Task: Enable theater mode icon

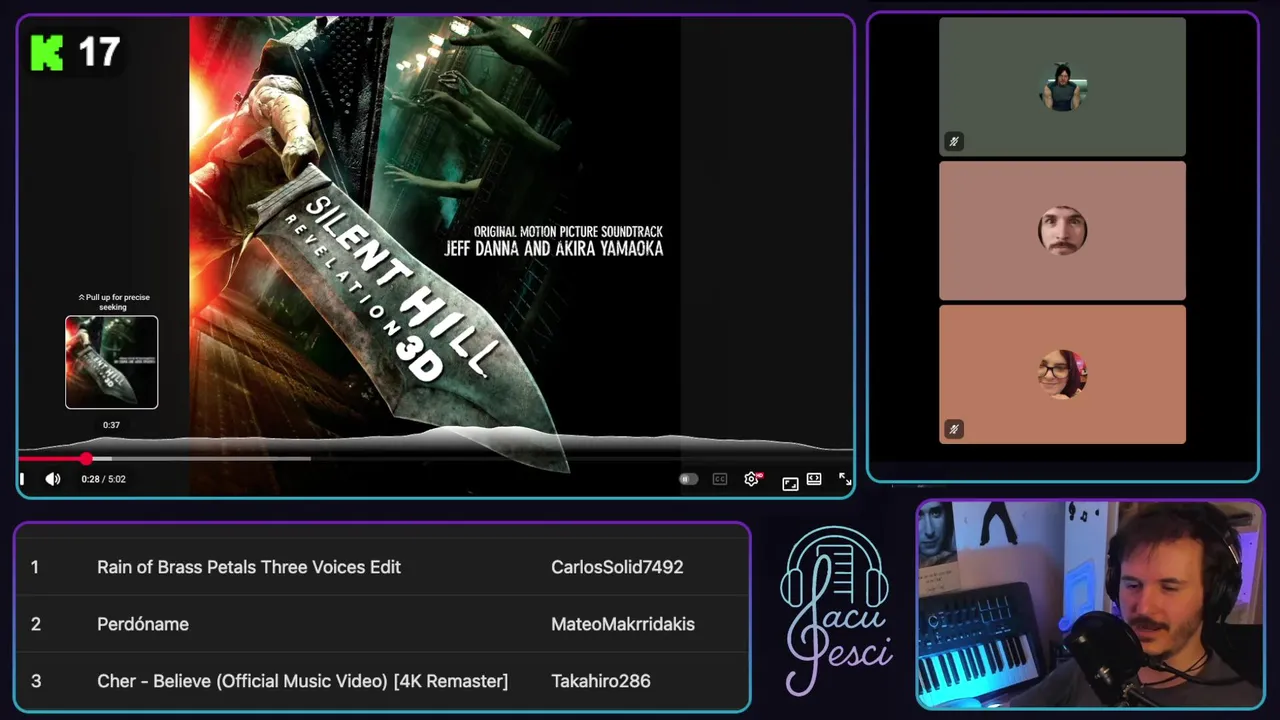Action: pos(814,479)
